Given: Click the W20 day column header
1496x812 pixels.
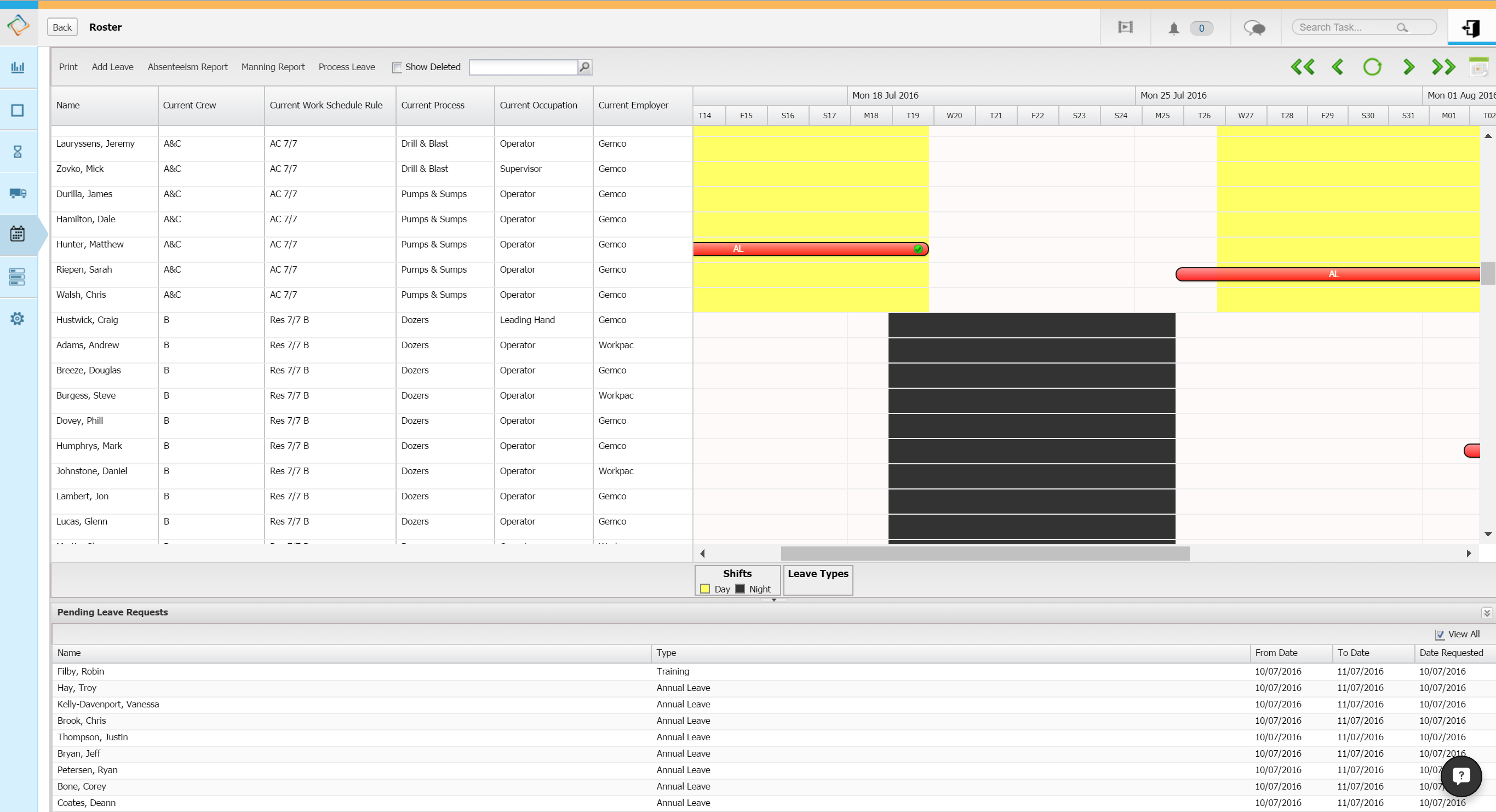Looking at the screenshot, I should 954,116.
